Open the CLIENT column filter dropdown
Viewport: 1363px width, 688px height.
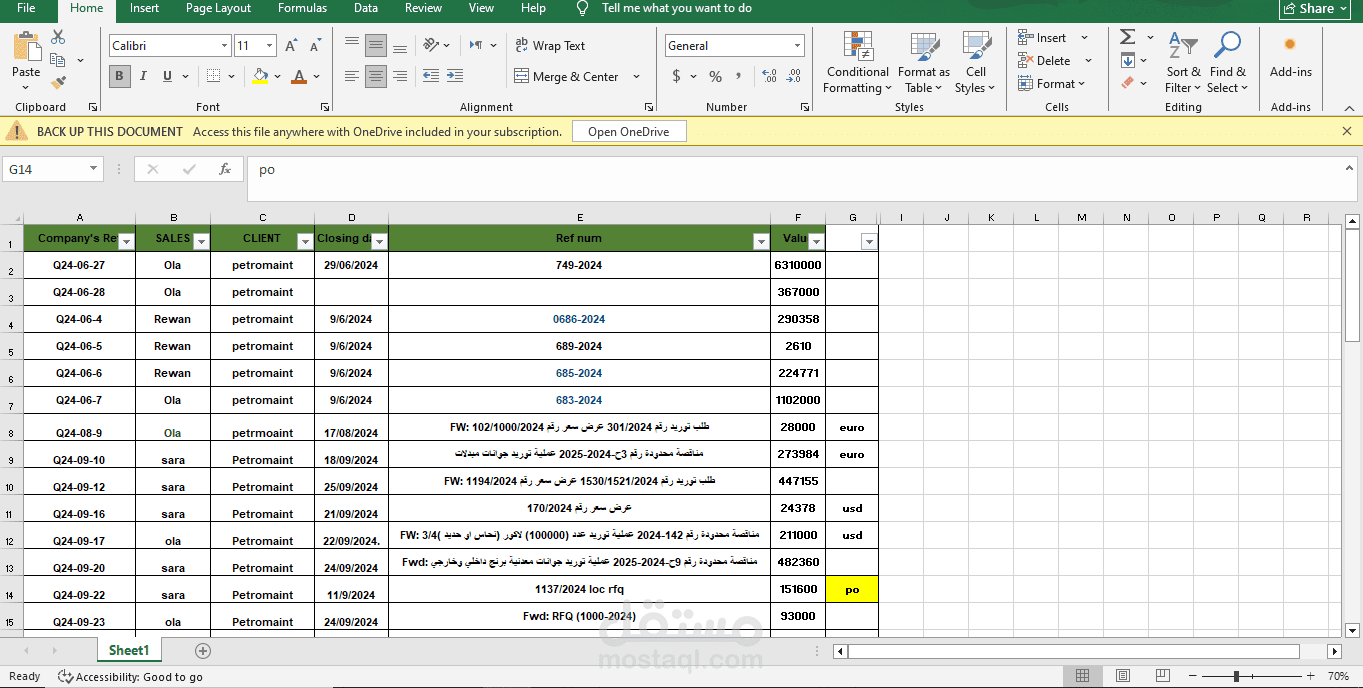(x=305, y=241)
